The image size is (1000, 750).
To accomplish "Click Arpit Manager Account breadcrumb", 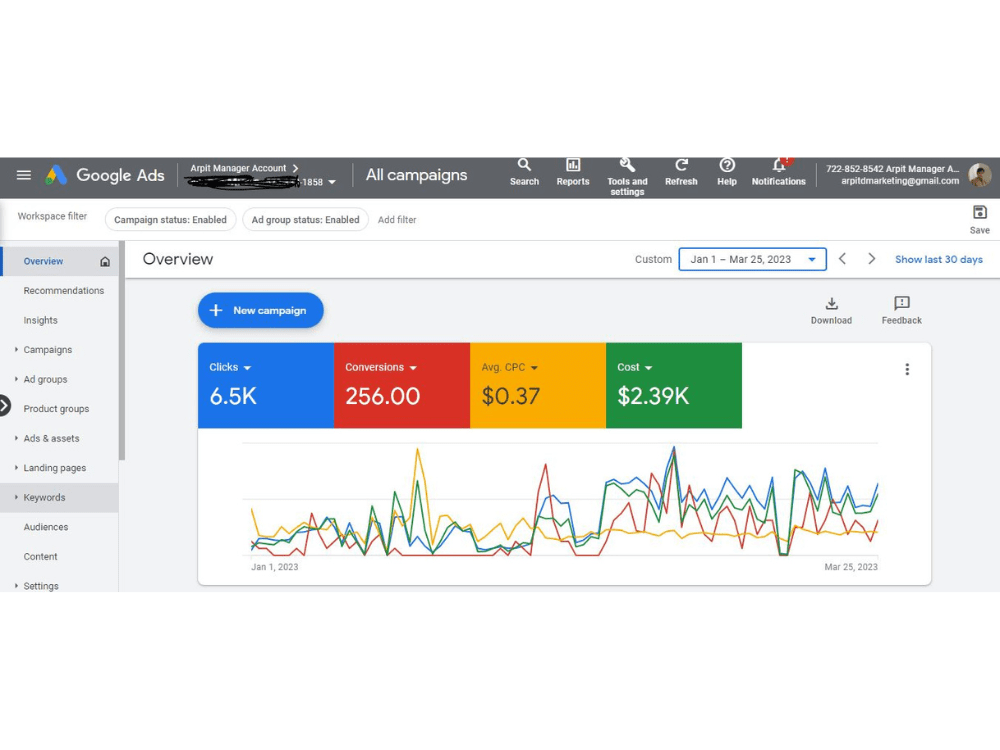I will 239,168.
